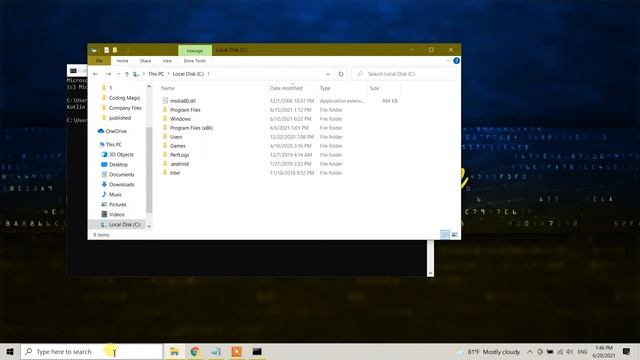Expand the chevron after Local Disk (C:) breadcrumb
Viewport: 640px width, 360px height.
tap(209, 74)
